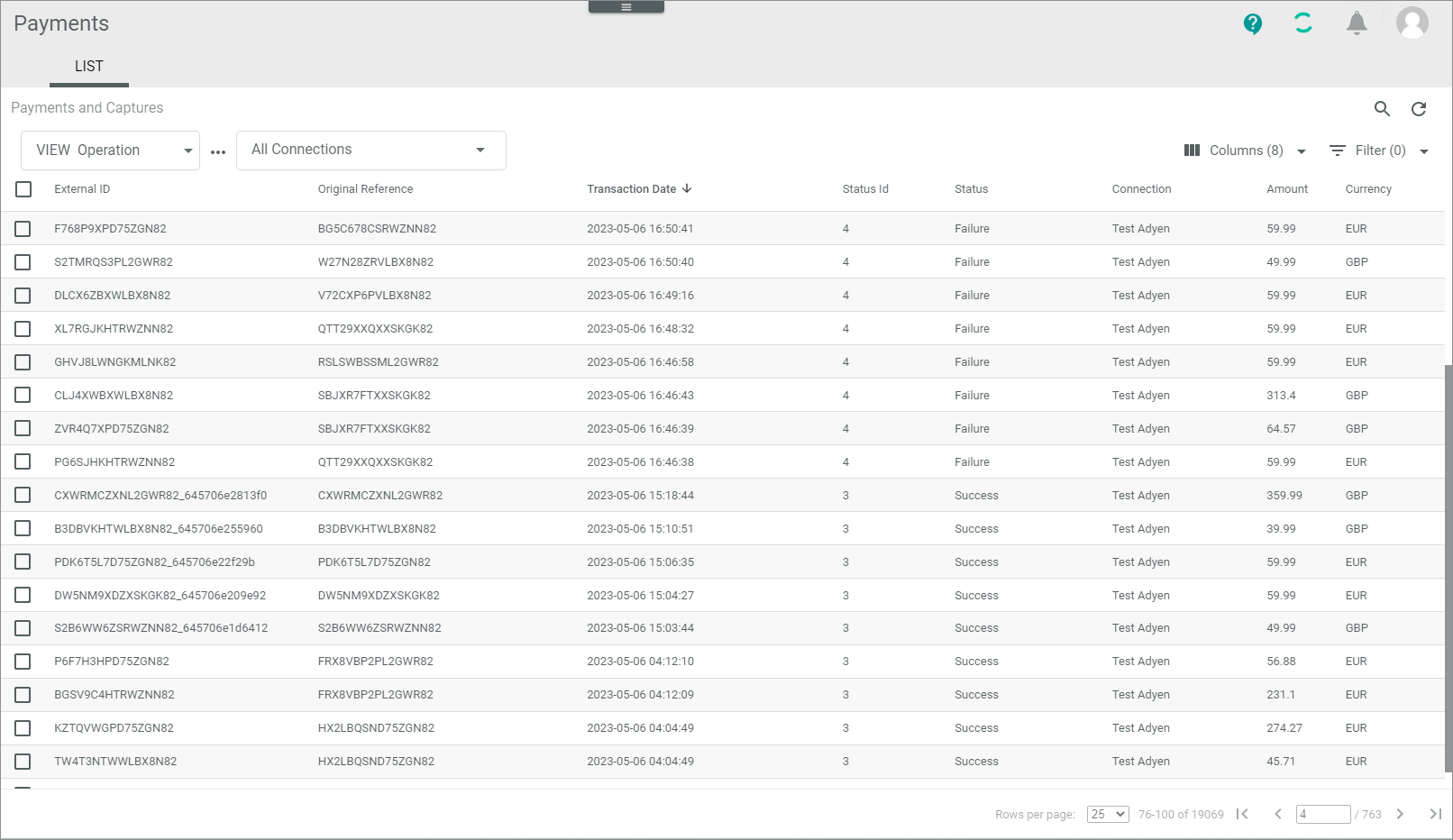Click the user avatar icon
This screenshot has height=840, width=1453.
(x=1412, y=23)
